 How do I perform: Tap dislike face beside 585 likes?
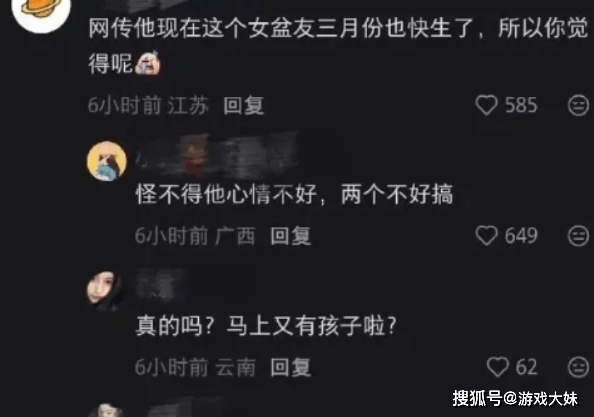pos(578,105)
